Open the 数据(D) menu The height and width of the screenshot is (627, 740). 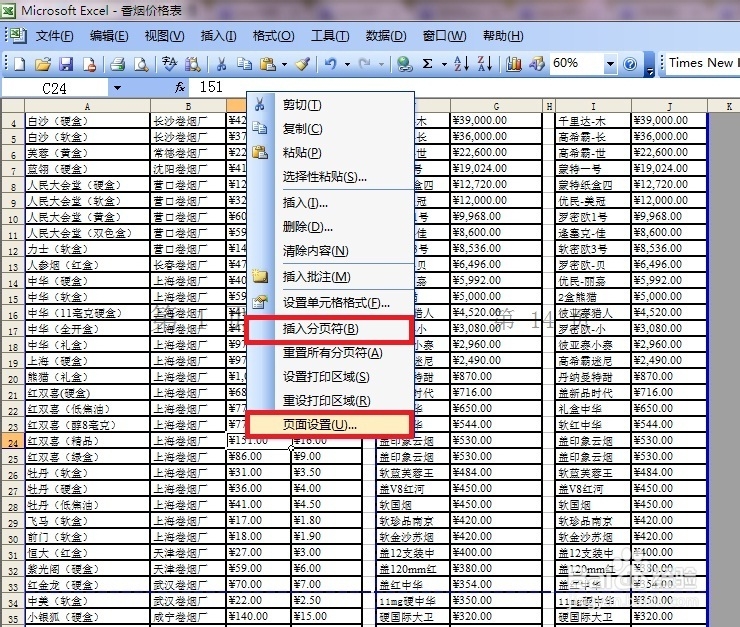pyautogui.click(x=386, y=36)
